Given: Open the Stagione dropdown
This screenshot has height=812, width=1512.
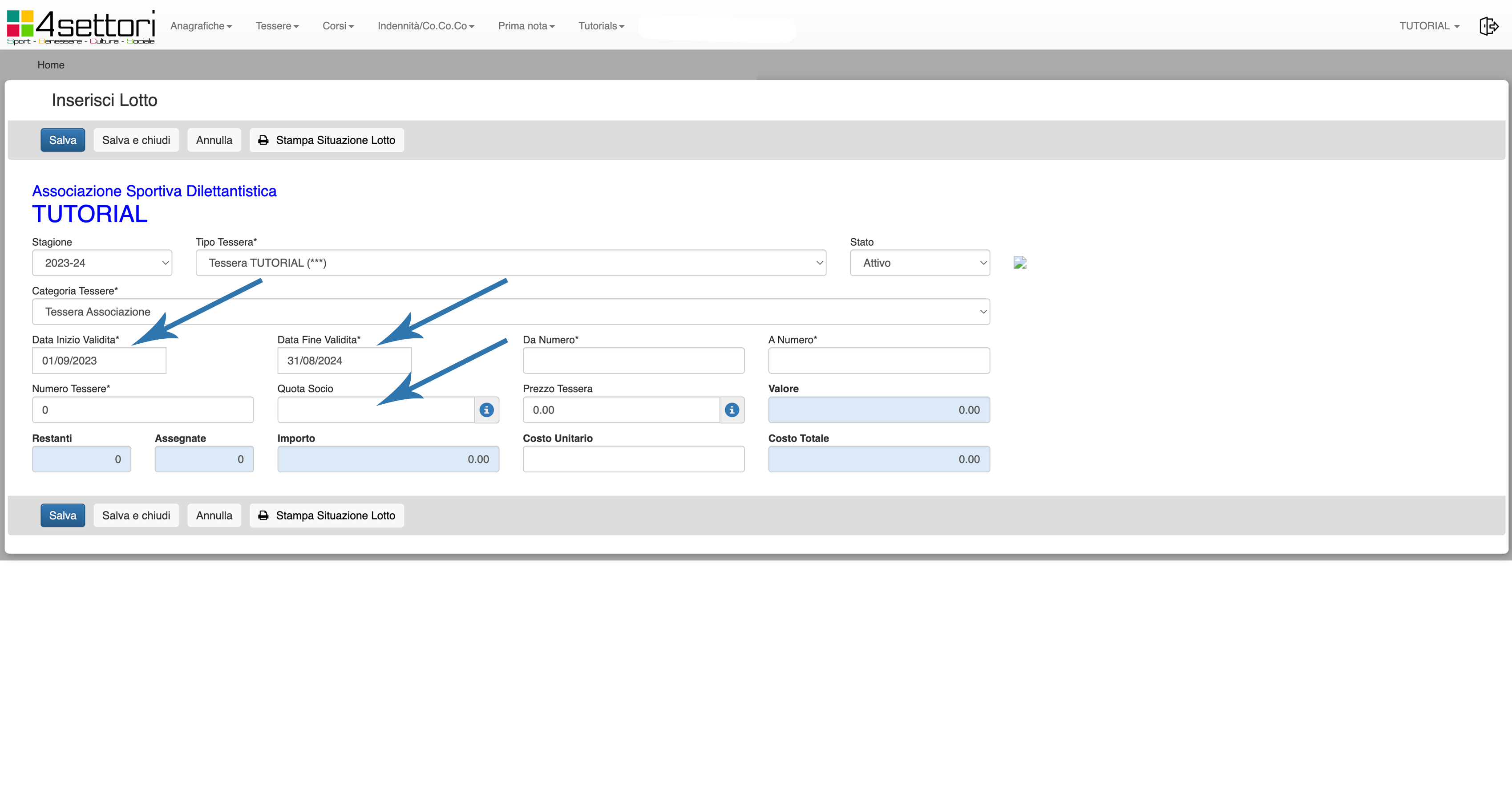Looking at the screenshot, I should [x=101, y=263].
